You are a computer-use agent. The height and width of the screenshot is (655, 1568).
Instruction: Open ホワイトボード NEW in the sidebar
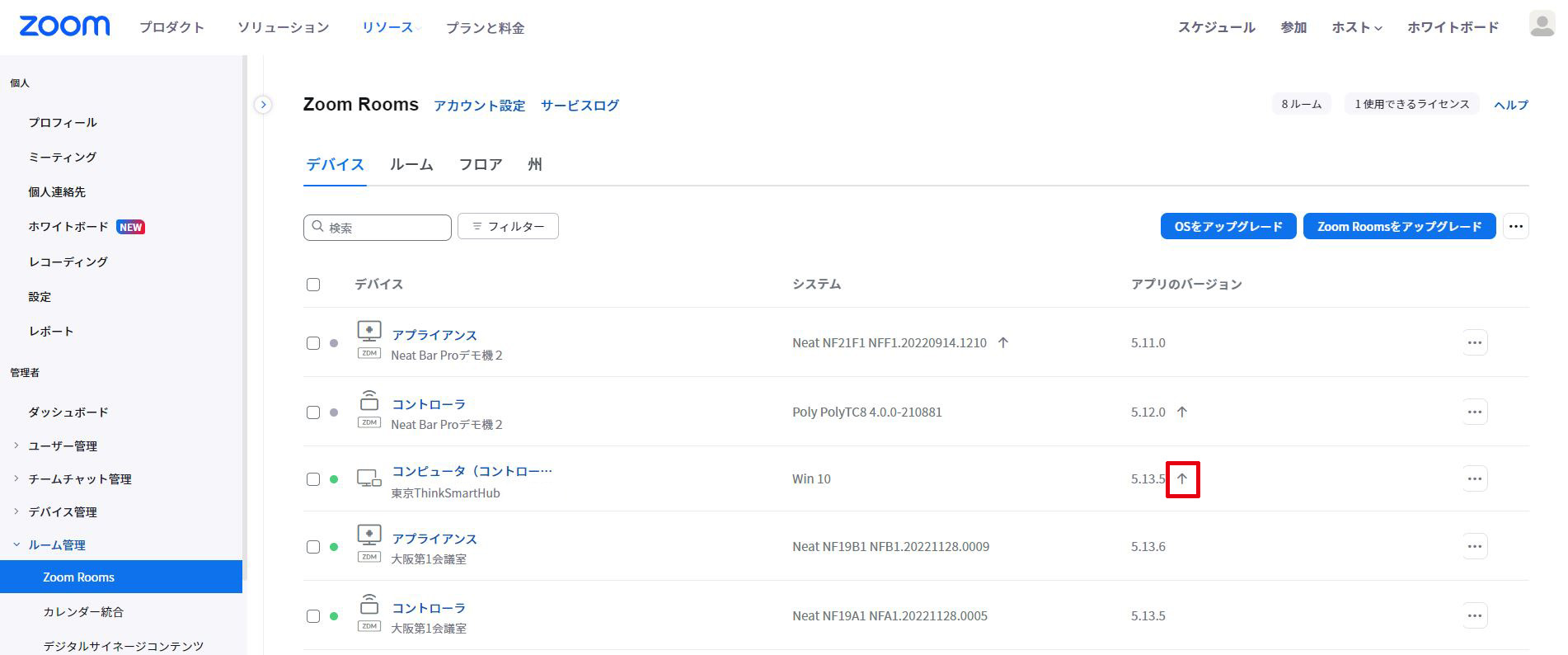(87, 227)
